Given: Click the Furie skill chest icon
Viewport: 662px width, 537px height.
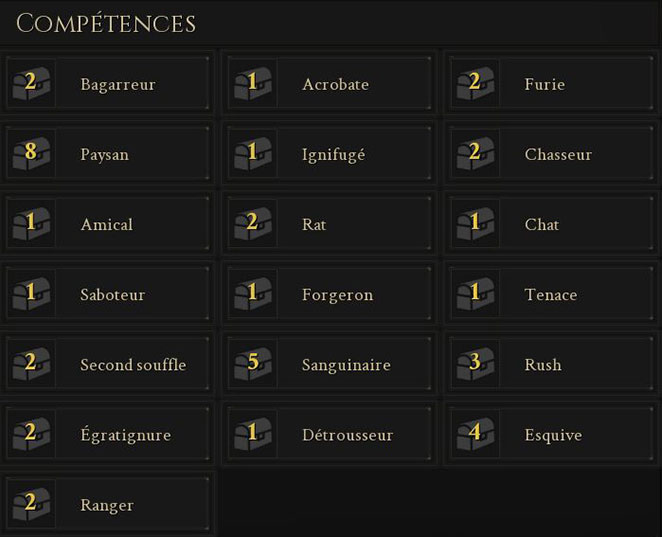Looking at the screenshot, I should 475,84.
